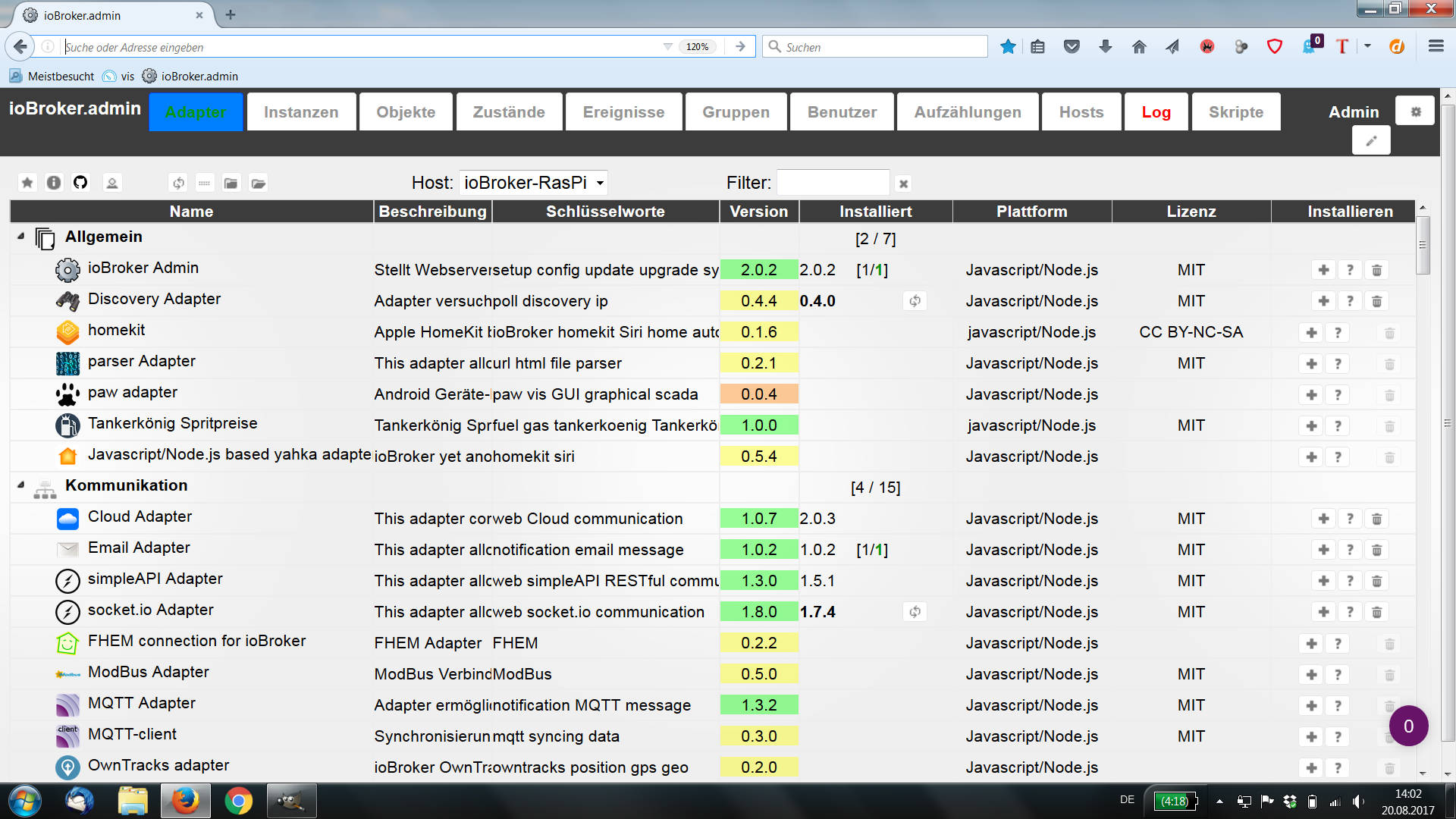Open Windows Start button
Viewport: 1456px width, 819px height.
24,801
